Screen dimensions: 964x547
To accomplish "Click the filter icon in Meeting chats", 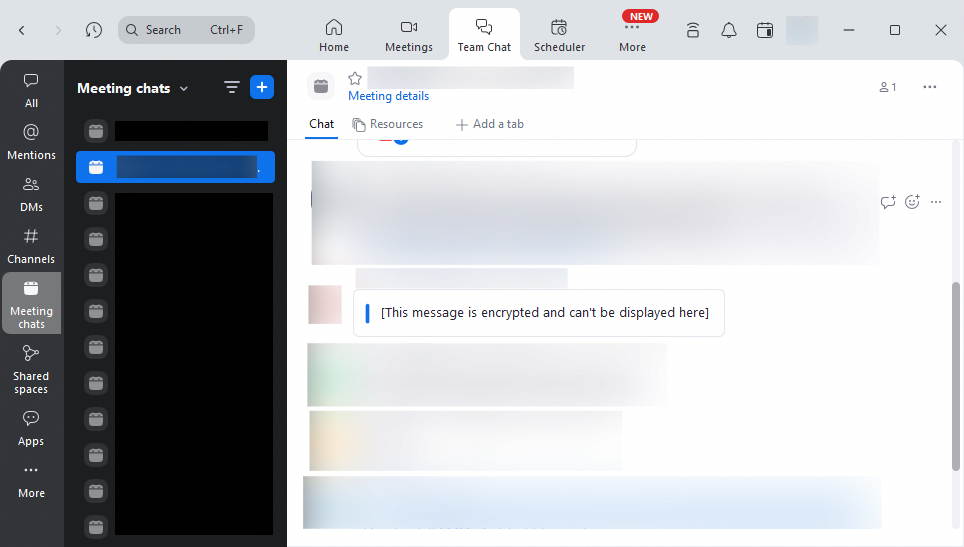I will click(231, 87).
